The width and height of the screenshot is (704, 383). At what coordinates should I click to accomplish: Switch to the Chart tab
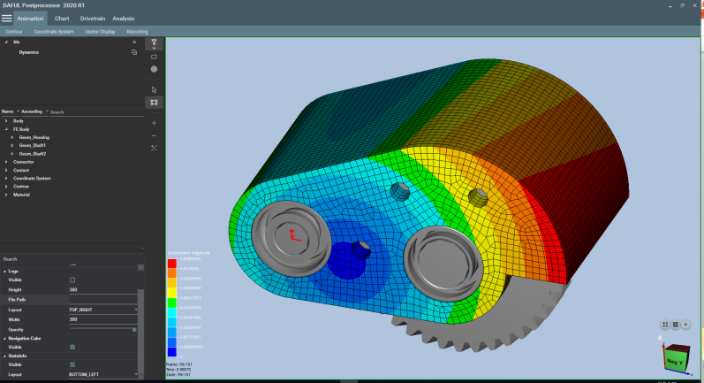(62, 18)
